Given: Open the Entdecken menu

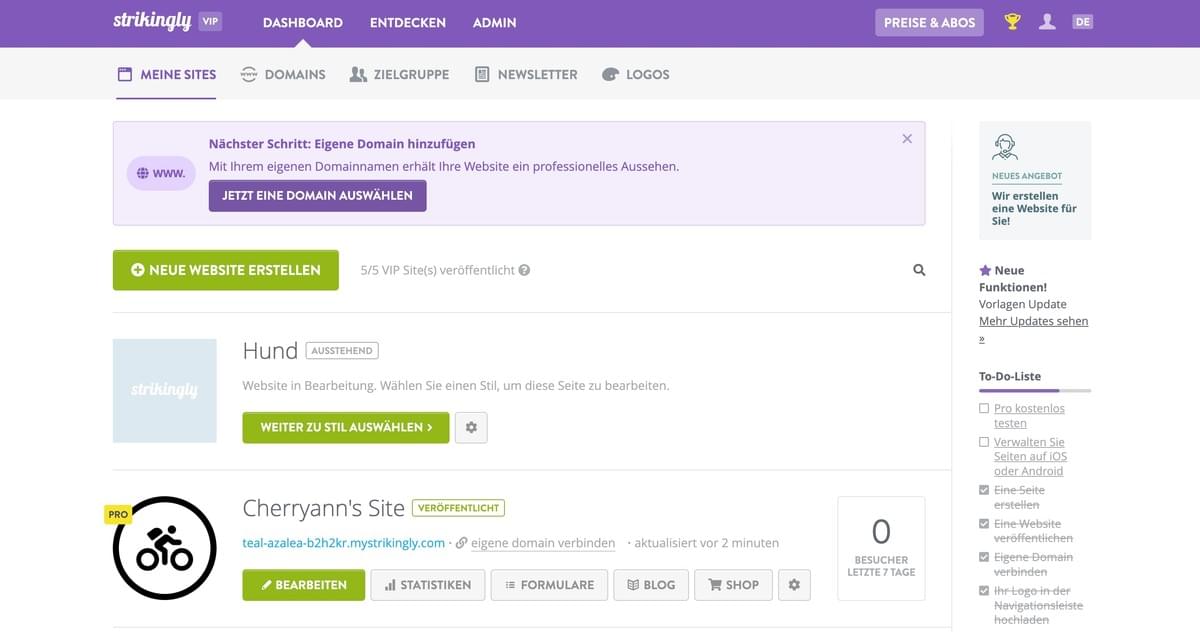Looking at the screenshot, I should coord(408,22).
